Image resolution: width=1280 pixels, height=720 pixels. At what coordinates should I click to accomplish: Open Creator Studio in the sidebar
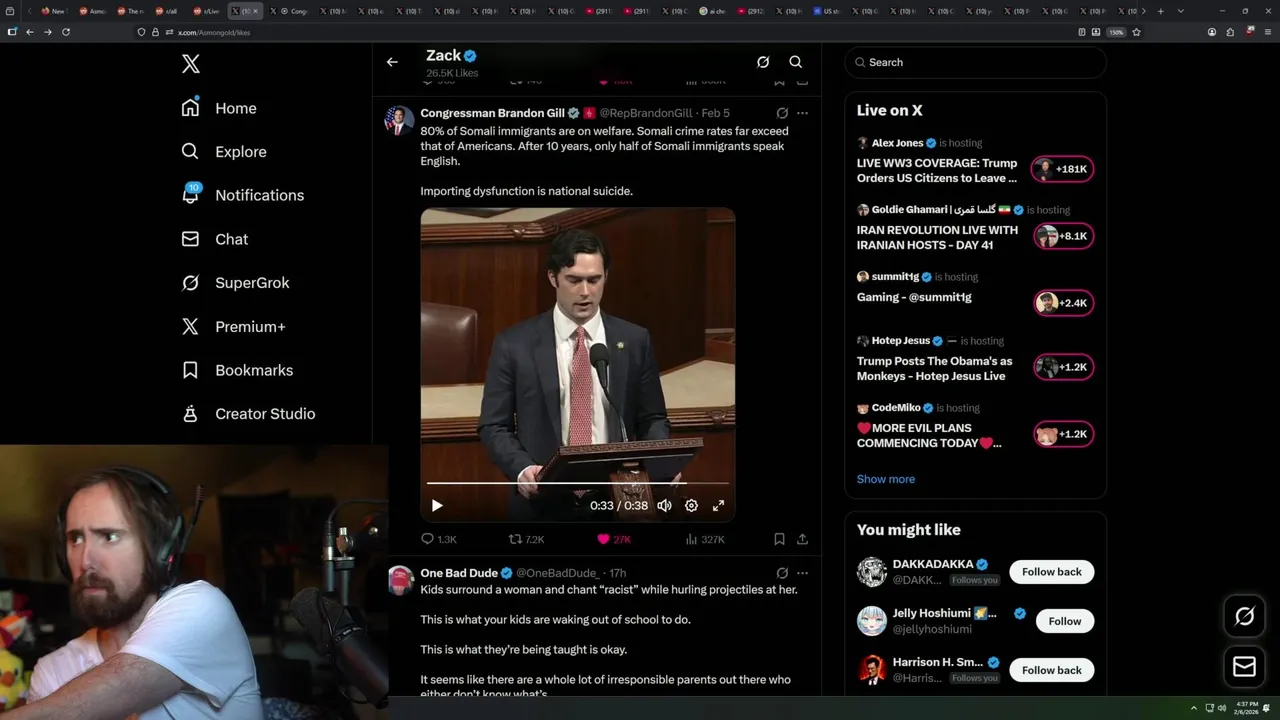pos(248,414)
